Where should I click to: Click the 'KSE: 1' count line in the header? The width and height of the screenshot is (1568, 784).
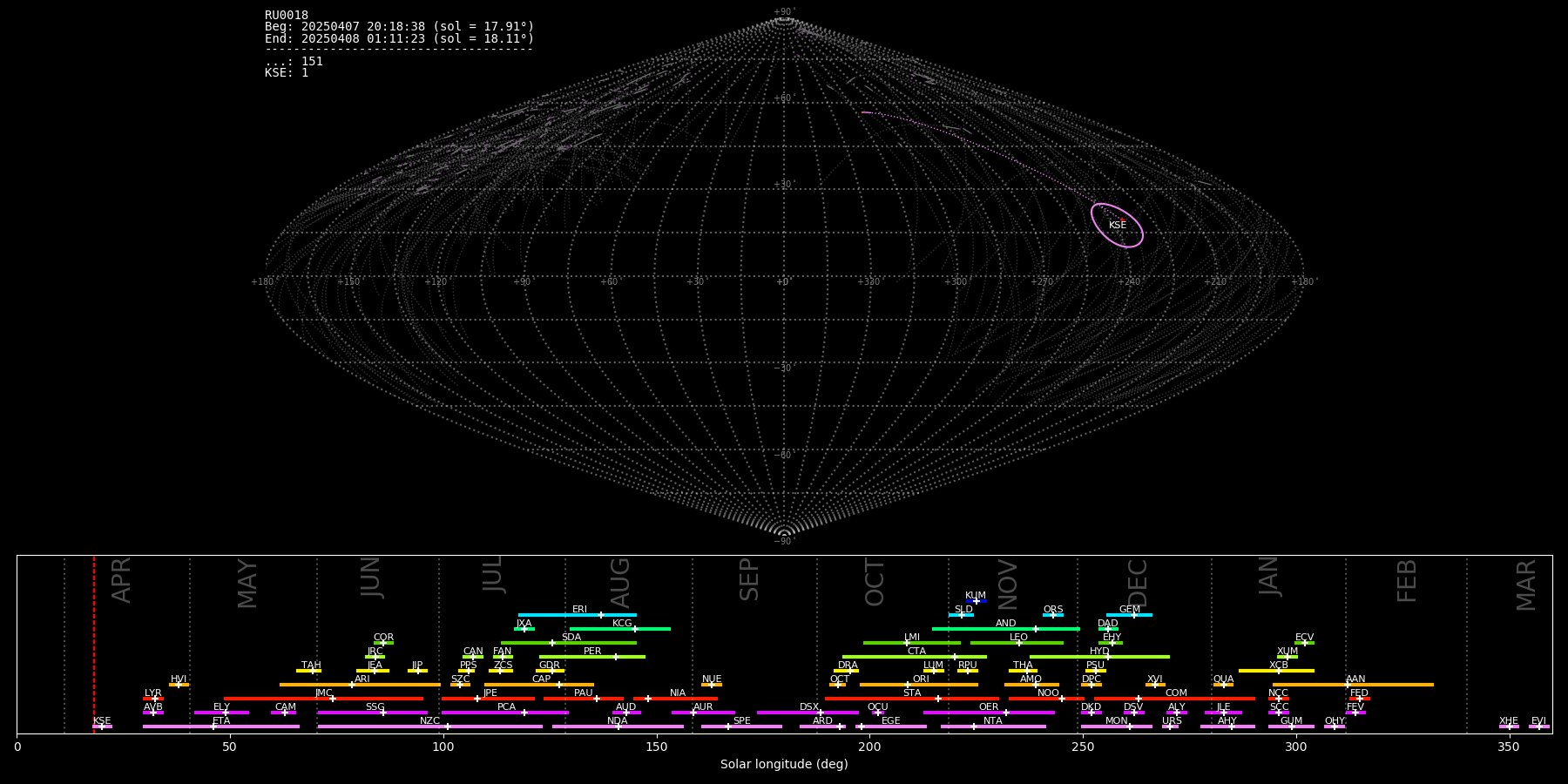point(287,73)
